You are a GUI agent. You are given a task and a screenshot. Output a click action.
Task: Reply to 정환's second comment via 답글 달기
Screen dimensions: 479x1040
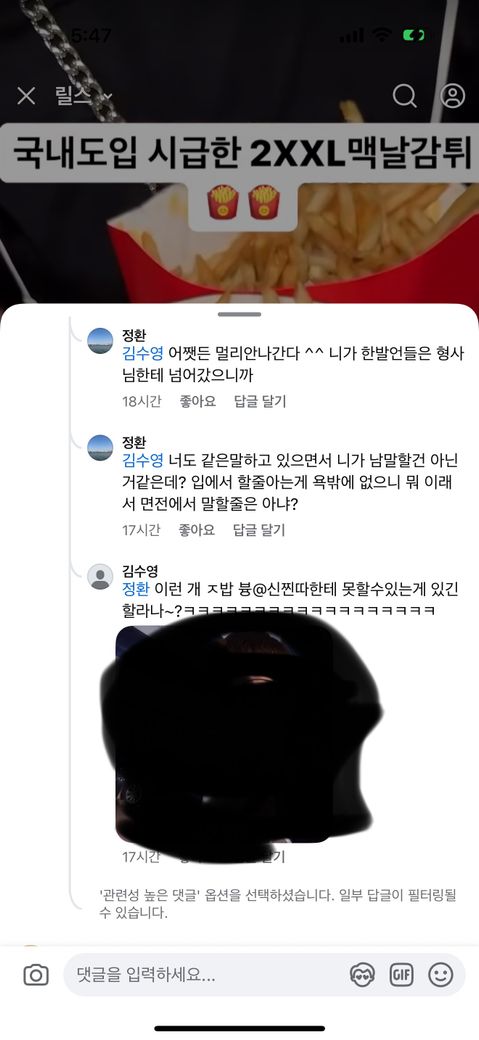[259, 530]
